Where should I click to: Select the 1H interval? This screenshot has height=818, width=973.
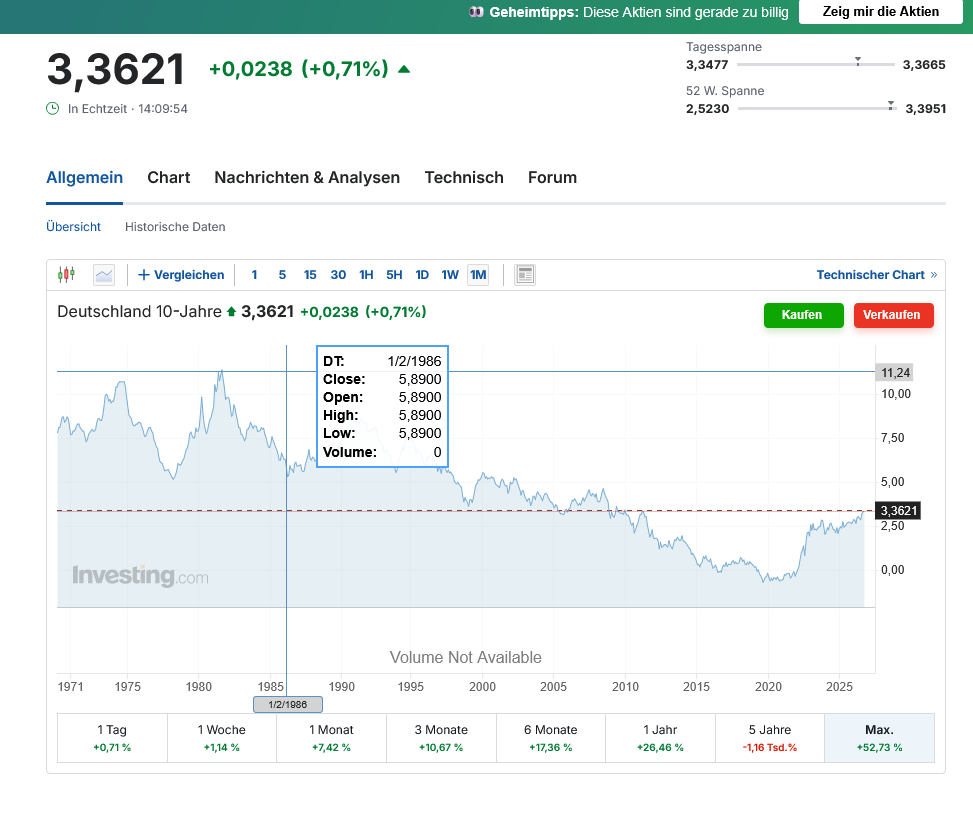click(366, 275)
